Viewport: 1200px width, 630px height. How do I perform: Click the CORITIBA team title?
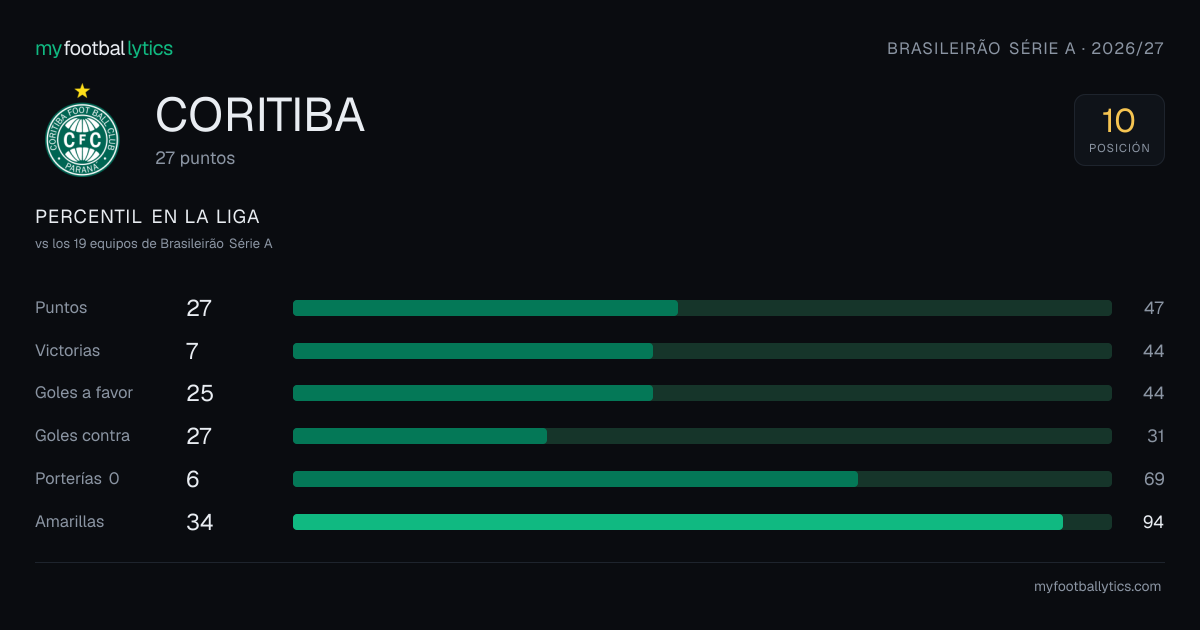tap(260, 116)
